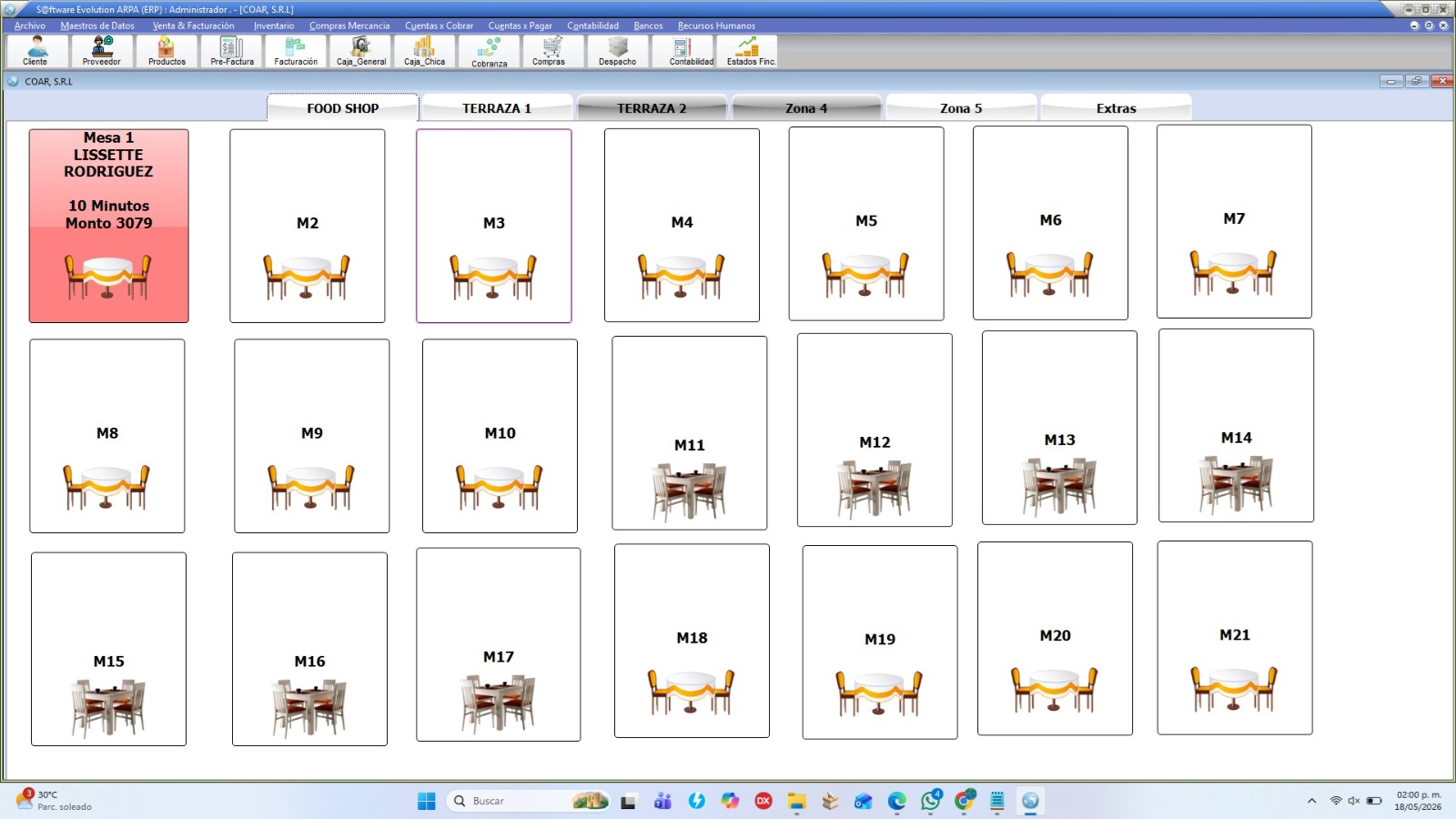This screenshot has width=1456, height=819.
Task: Open the Proveedor toolbar icon
Action: [102, 51]
